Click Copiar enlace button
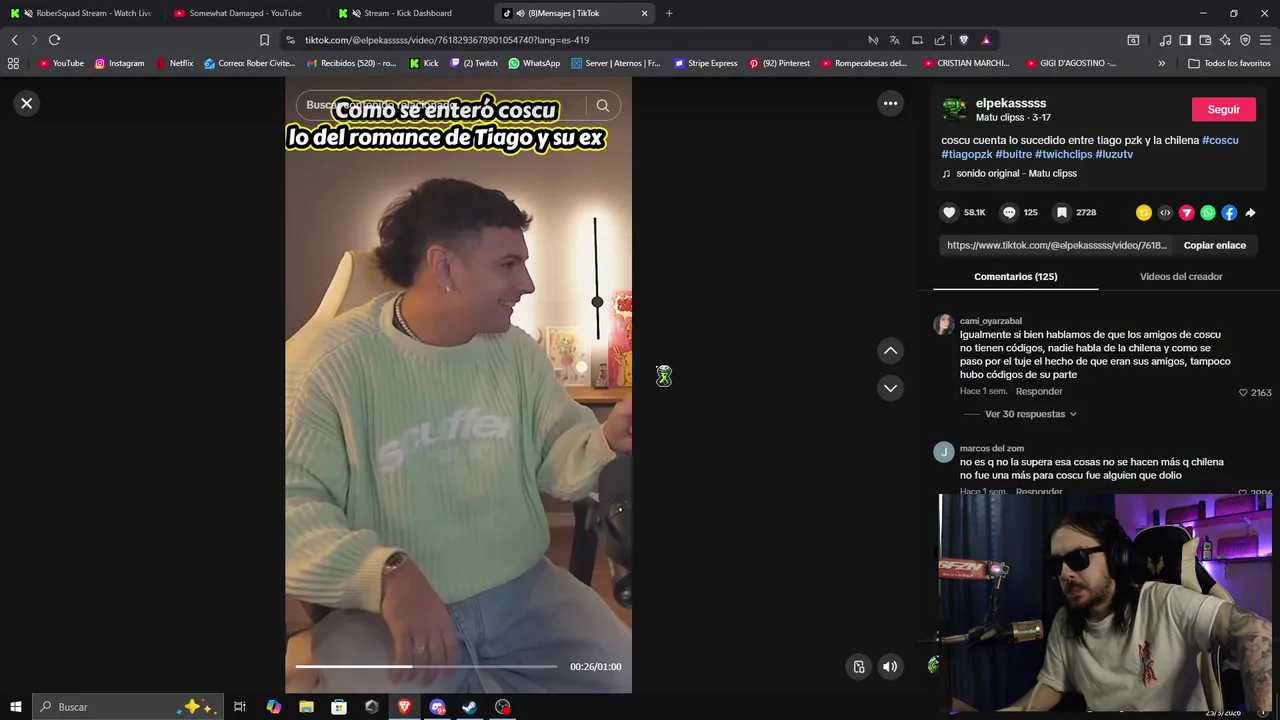Image resolution: width=1280 pixels, height=720 pixels. (1214, 245)
